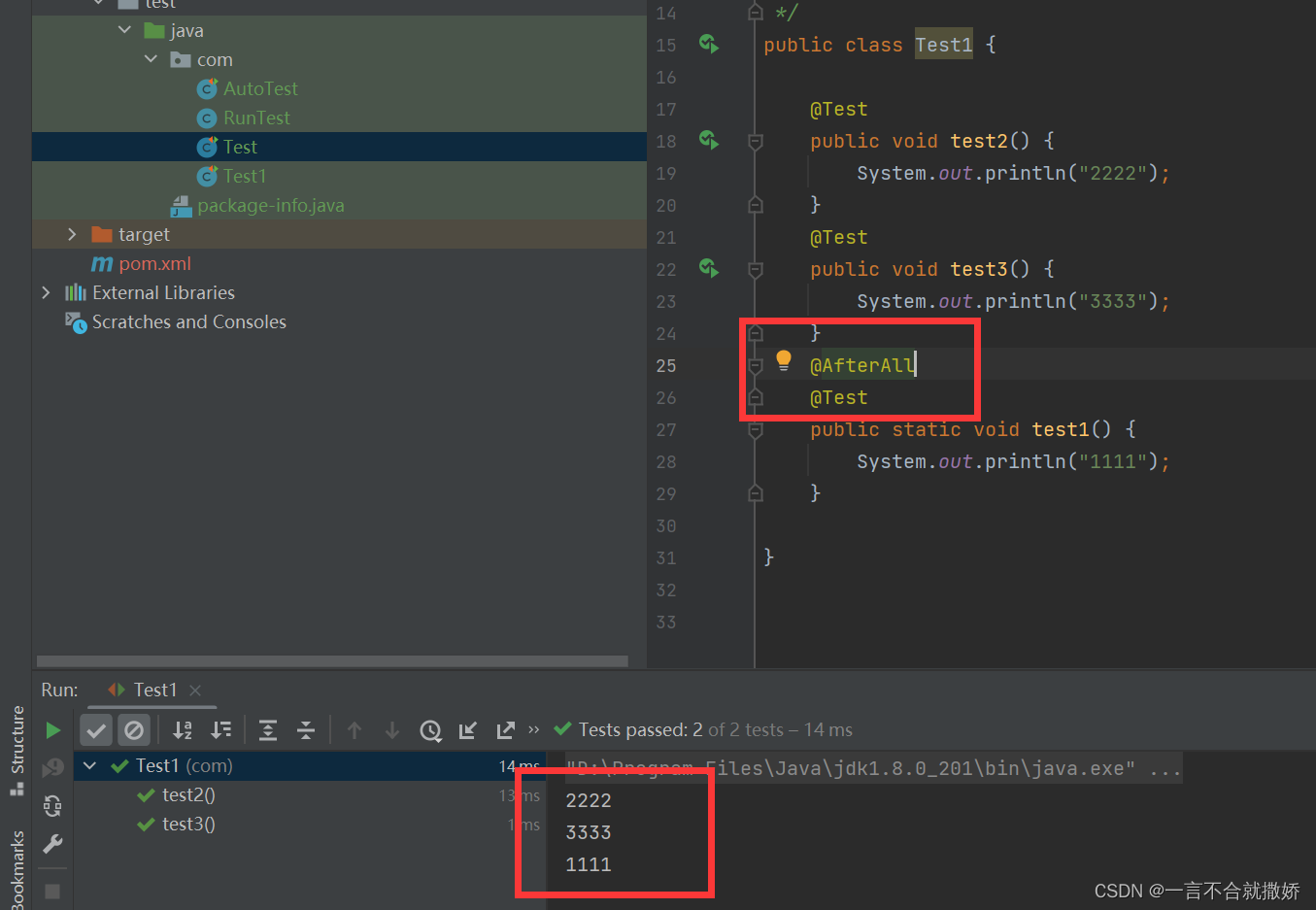This screenshot has height=910, width=1316.
Task: Open pom.xml file
Action: click(154, 263)
